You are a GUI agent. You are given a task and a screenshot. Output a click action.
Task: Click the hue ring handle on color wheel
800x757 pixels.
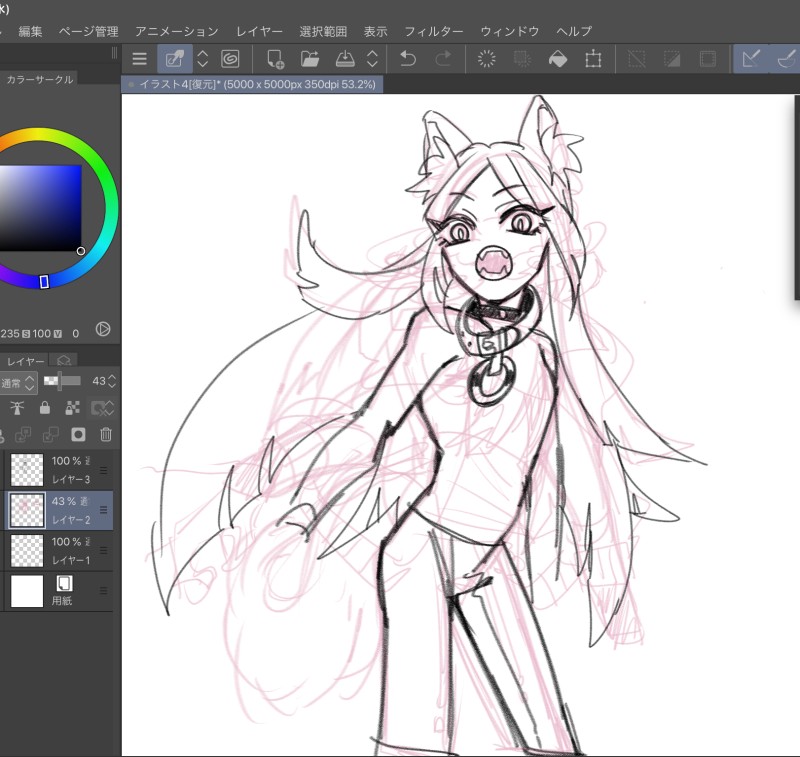click(x=44, y=282)
